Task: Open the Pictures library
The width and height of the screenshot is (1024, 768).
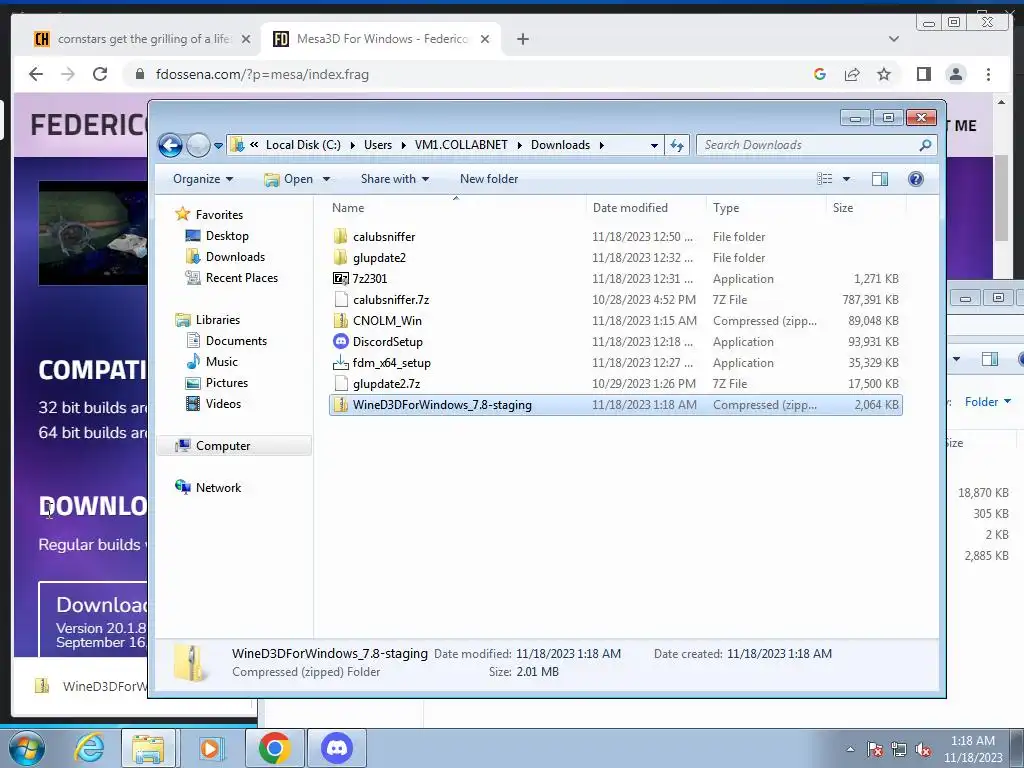Action: pos(227,383)
